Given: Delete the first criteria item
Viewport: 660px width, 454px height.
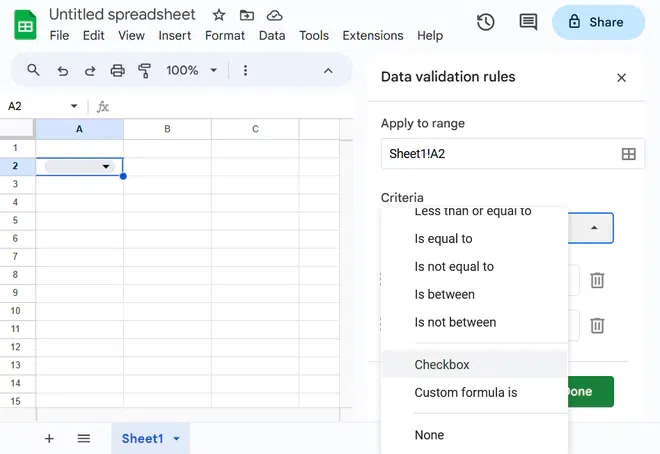Looking at the screenshot, I should coord(597,280).
